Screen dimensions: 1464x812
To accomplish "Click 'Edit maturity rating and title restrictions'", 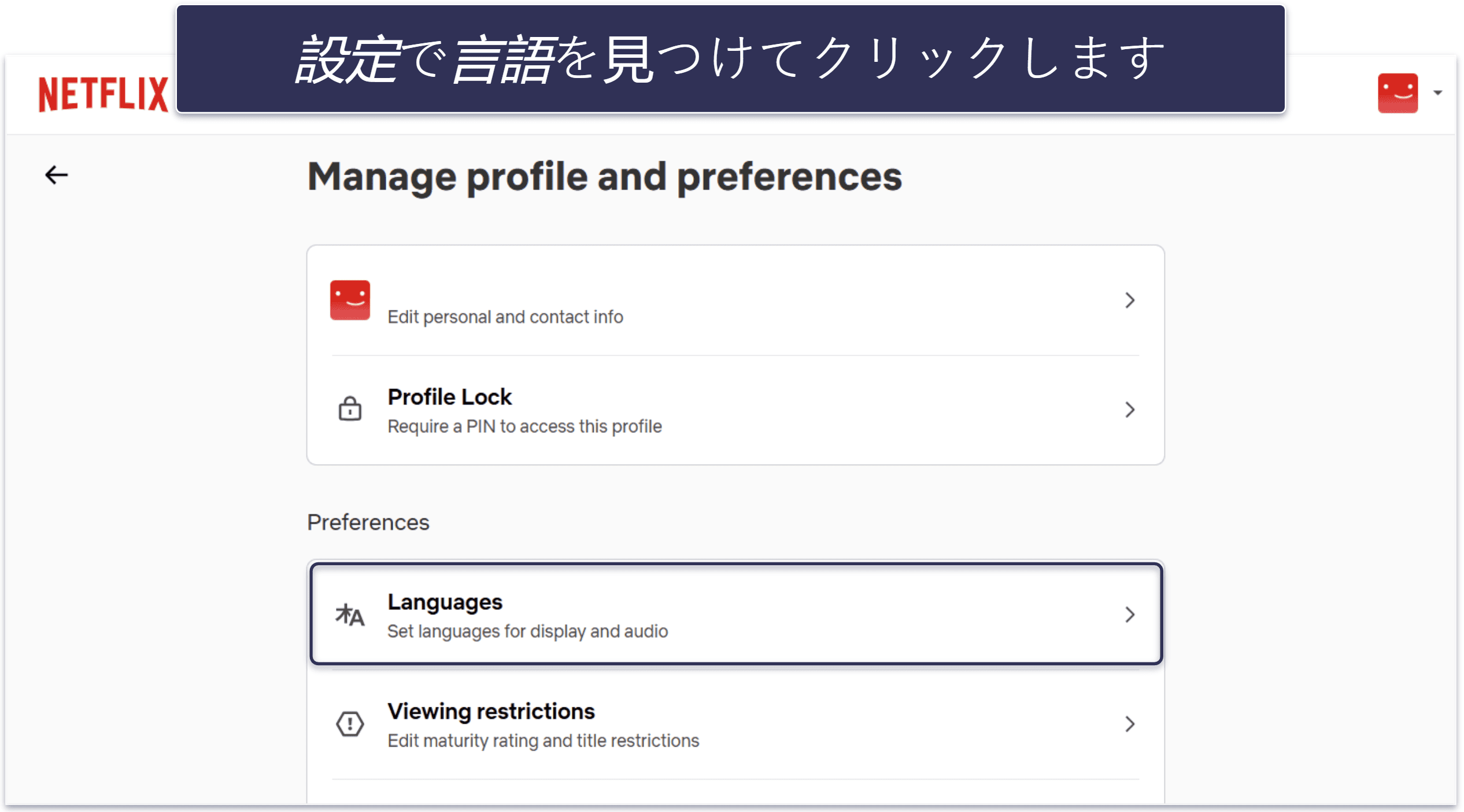I will (543, 740).
